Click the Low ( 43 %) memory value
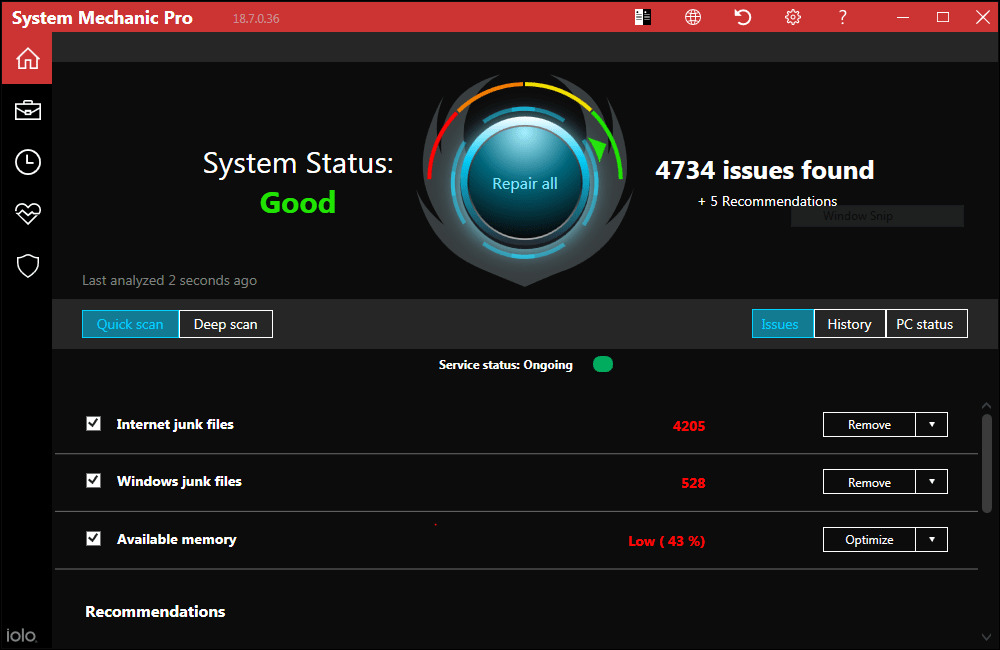This screenshot has width=1000, height=650. pyautogui.click(x=666, y=541)
